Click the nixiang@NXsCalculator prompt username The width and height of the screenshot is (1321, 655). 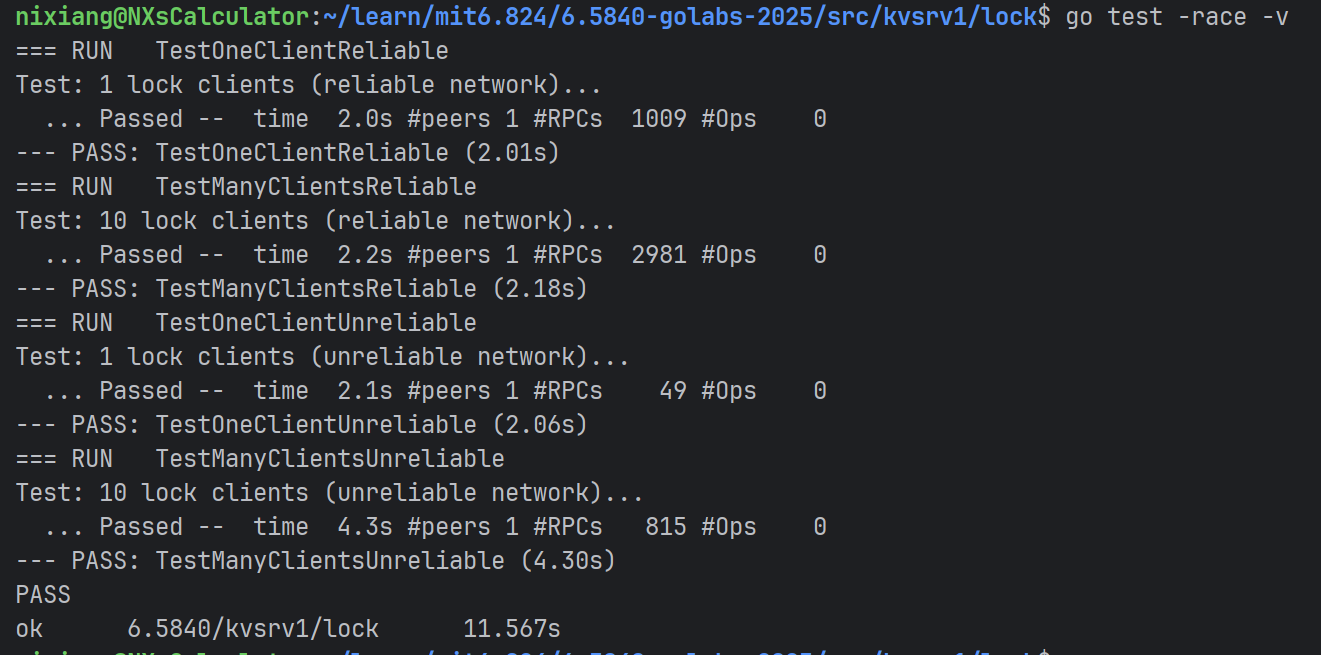click(163, 17)
